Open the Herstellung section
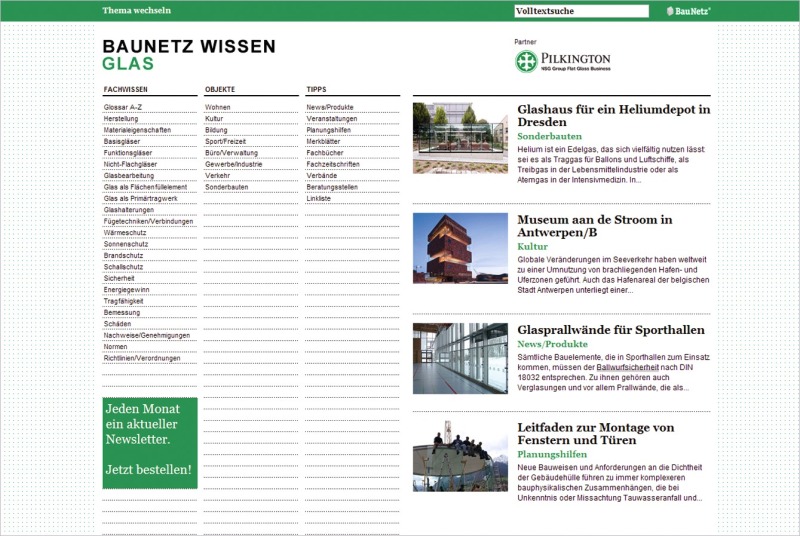The height and width of the screenshot is (536, 800). 121,119
